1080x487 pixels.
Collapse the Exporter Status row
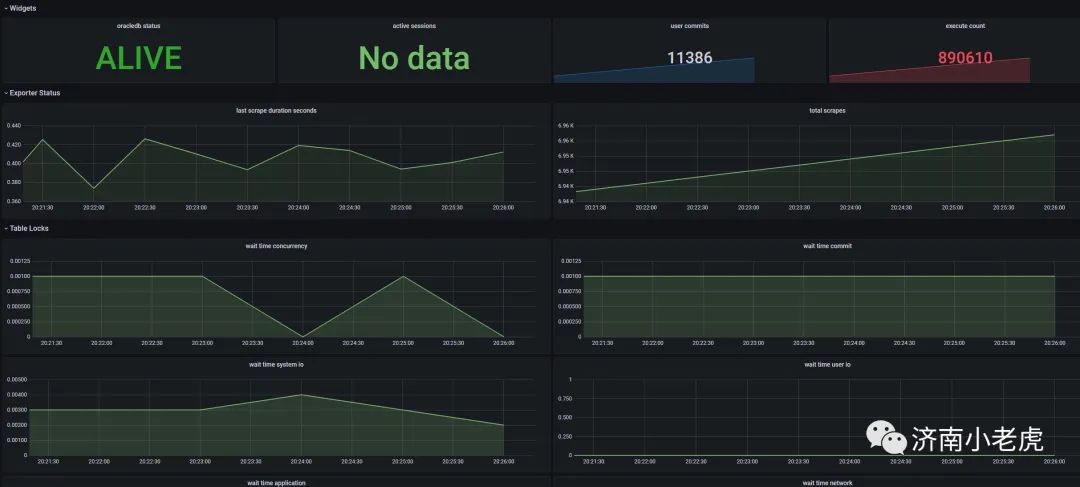32,93
